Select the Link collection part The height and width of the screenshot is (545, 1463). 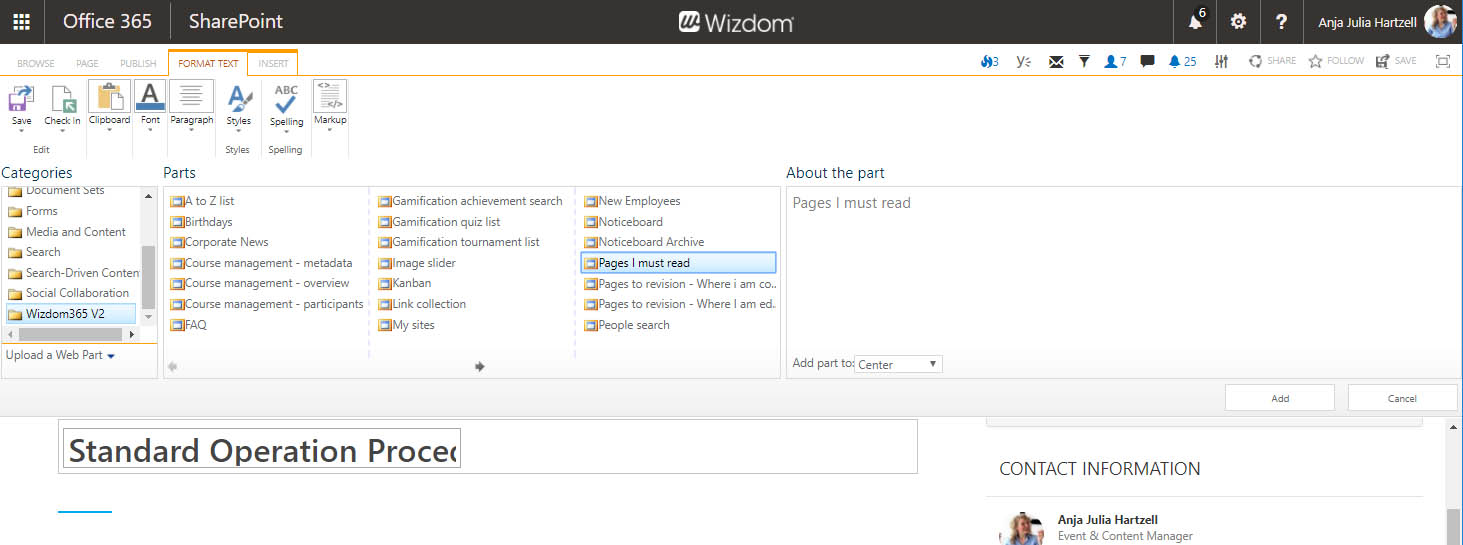click(422, 304)
